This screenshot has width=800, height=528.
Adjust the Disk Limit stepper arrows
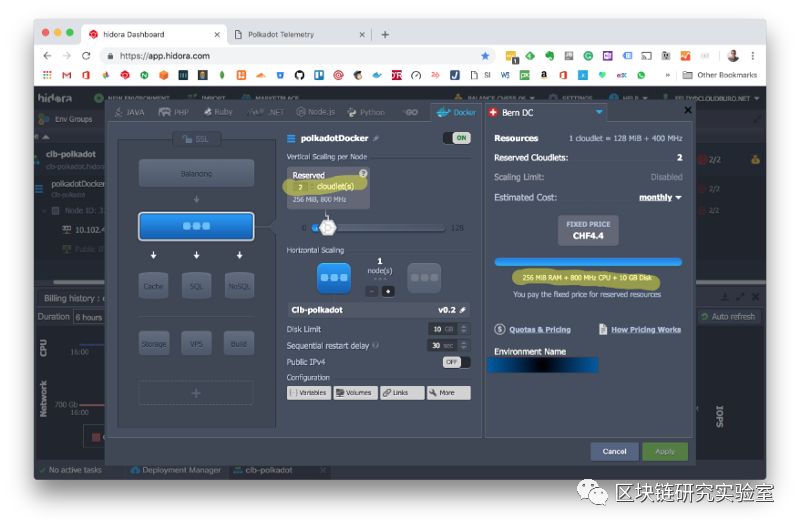463,329
